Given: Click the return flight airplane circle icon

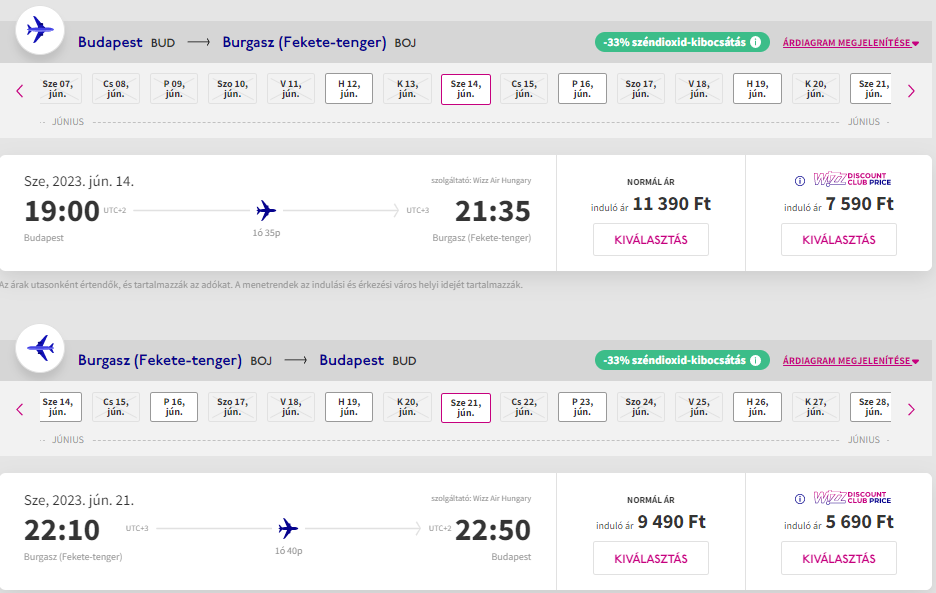Looking at the screenshot, I should point(40,348).
